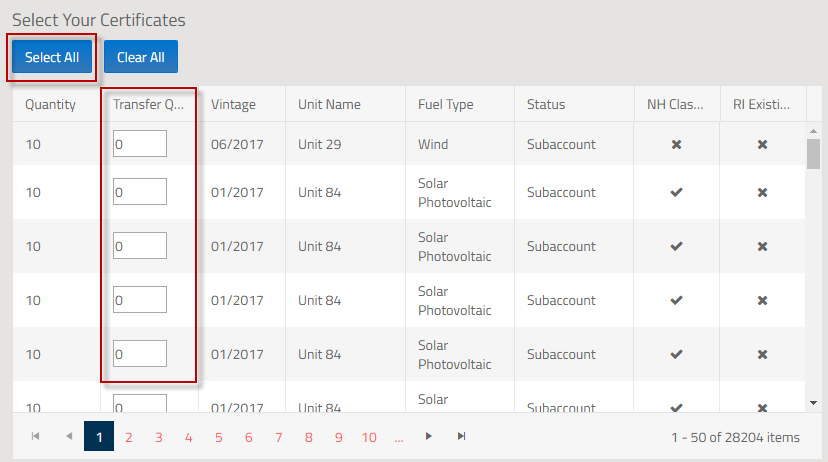This screenshot has height=462, width=828.
Task: Sort by Status column header
Action: click(546, 104)
